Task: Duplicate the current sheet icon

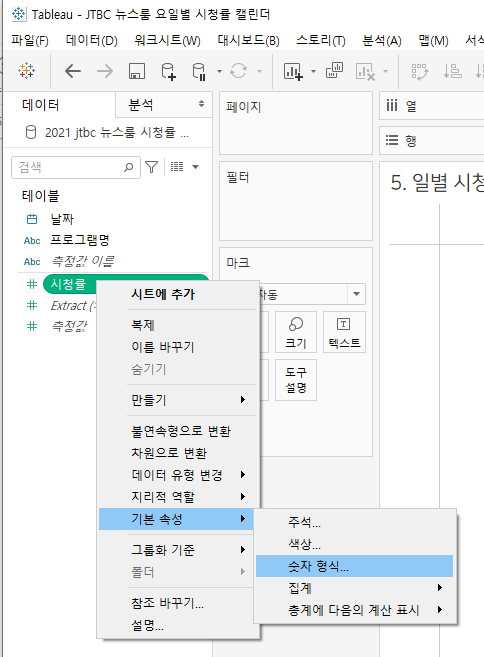Action: pos(334,70)
